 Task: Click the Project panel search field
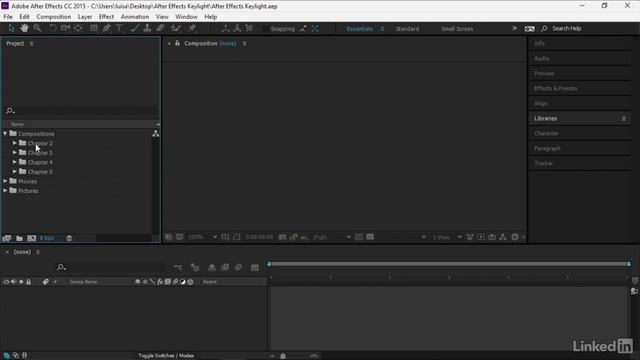click(82, 111)
